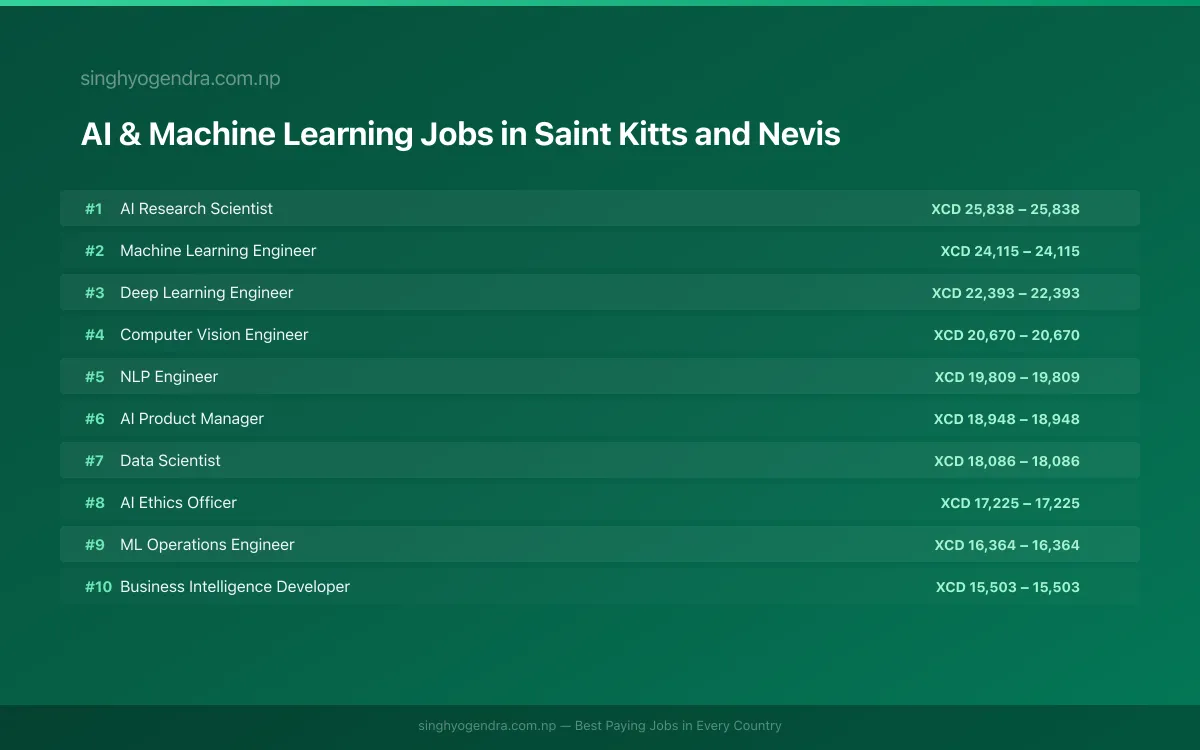This screenshot has width=1200, height=750.
Task: Click salary XCD 17,225 – 17,225
Action: click(x=1010, y=503)
